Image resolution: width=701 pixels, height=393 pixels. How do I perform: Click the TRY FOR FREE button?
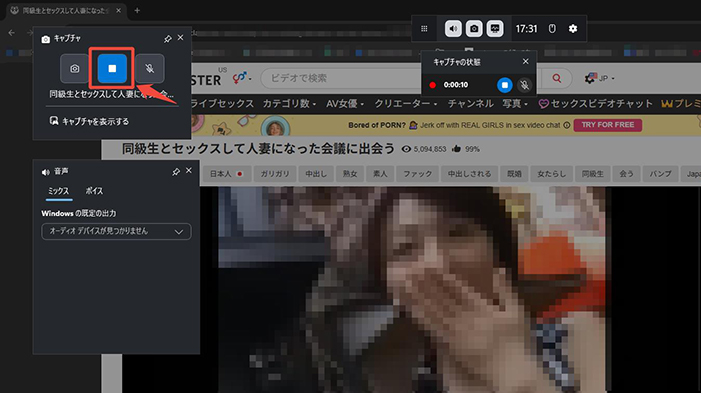(x=608, y=125)
